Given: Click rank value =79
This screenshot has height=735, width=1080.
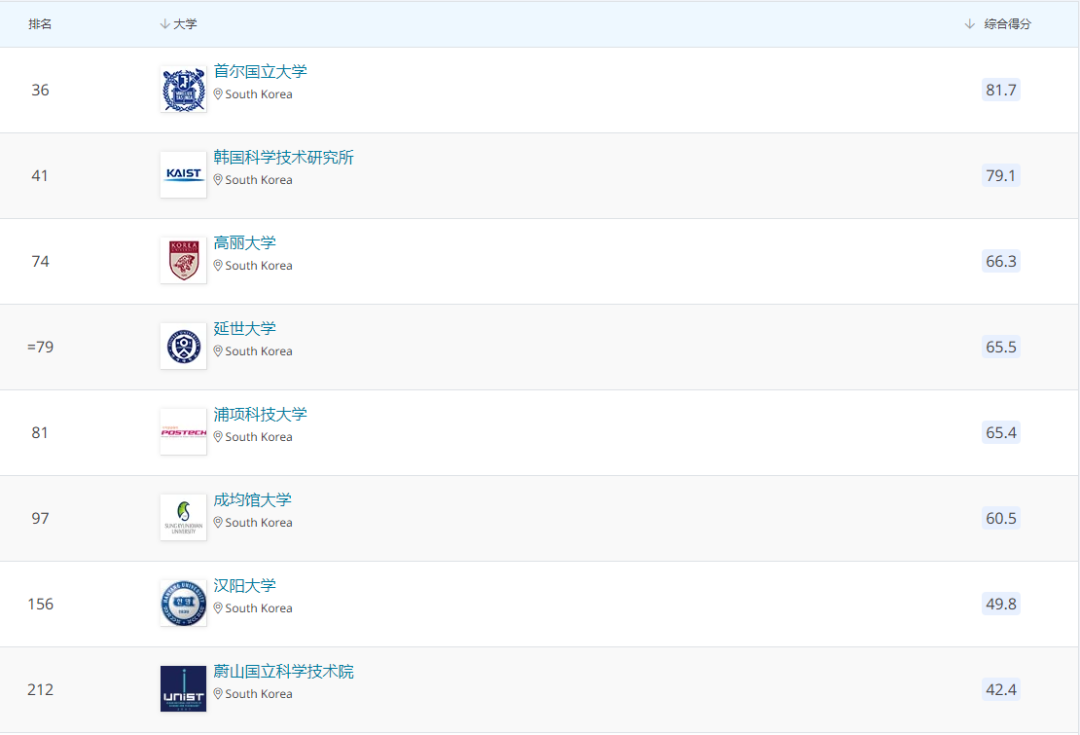Looking at the screenshot, I should 40,347.
